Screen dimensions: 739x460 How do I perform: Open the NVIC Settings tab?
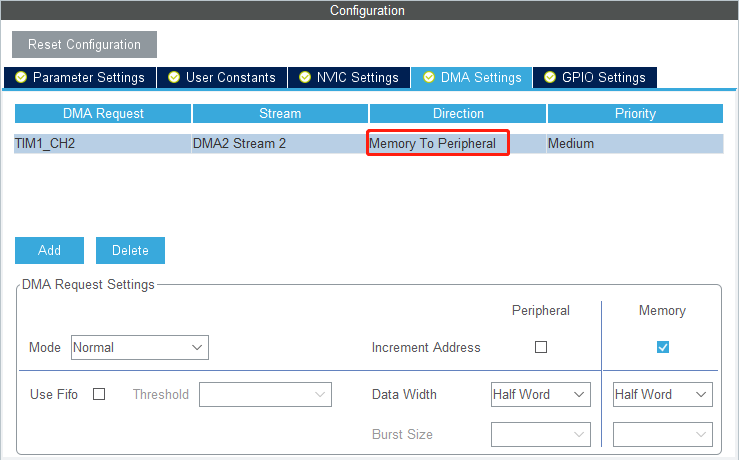349,77
